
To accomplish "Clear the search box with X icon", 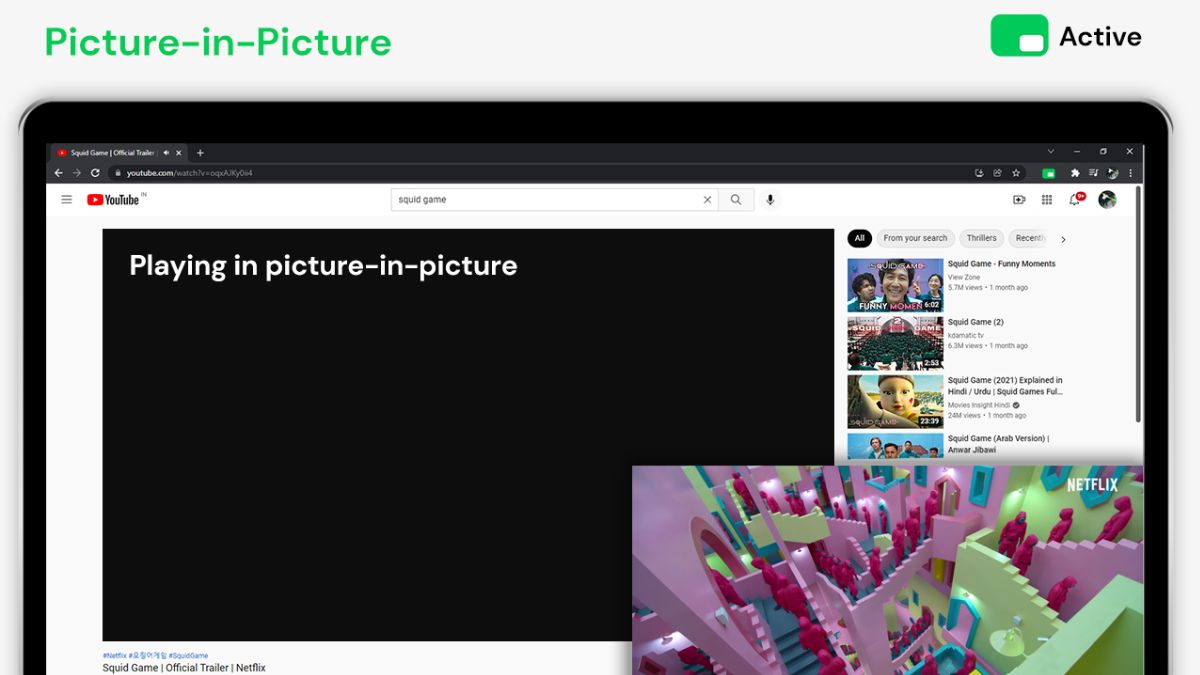I will tap(708, 200).
